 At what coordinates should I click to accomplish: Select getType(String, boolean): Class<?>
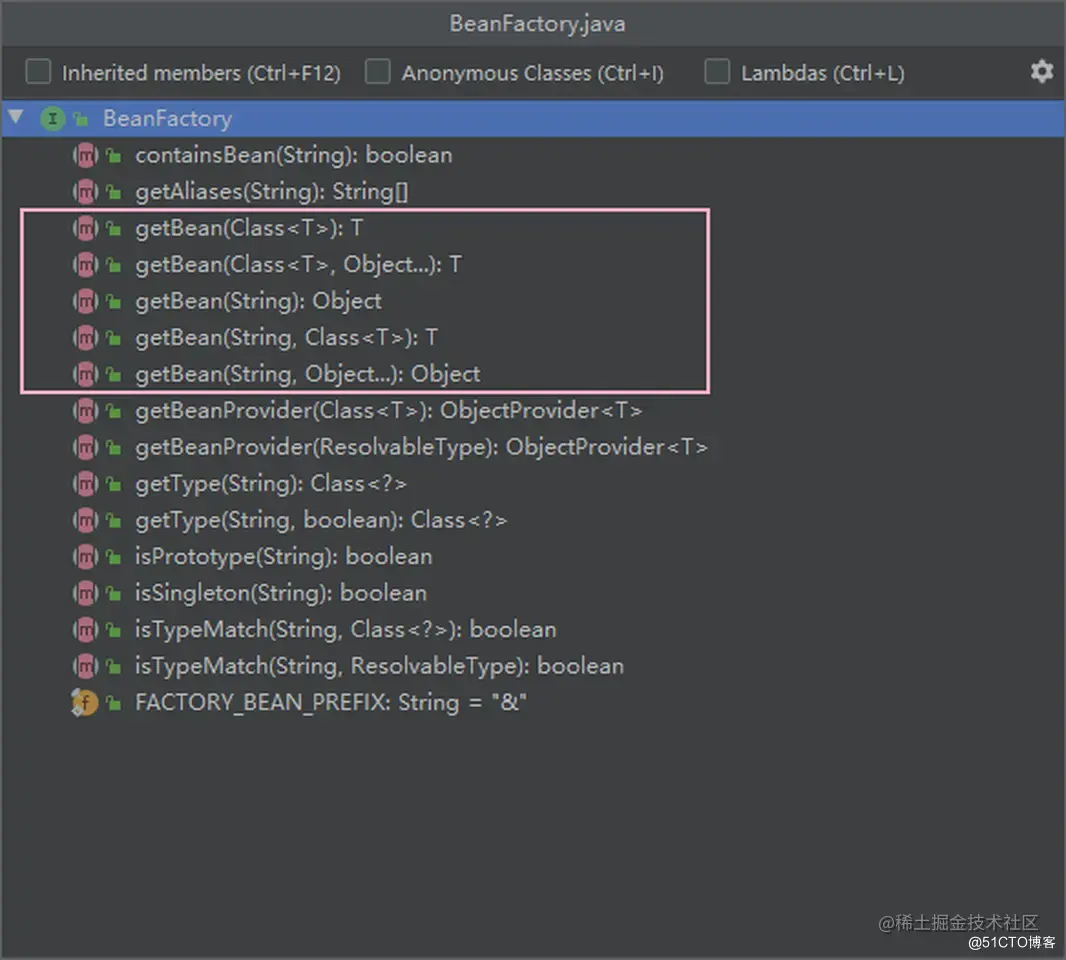[x=321, y=520]
